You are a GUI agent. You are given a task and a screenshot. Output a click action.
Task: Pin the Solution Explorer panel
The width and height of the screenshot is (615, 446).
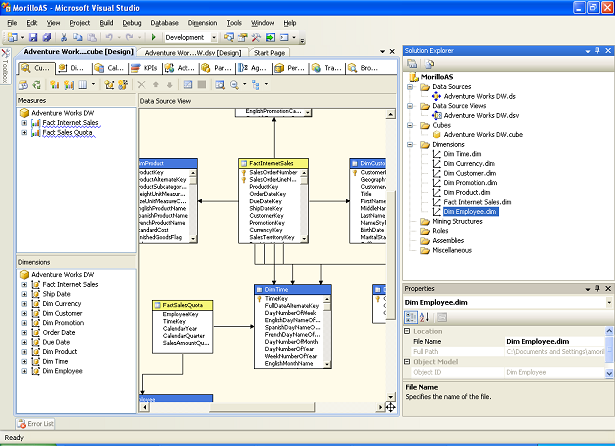[597, 51]
